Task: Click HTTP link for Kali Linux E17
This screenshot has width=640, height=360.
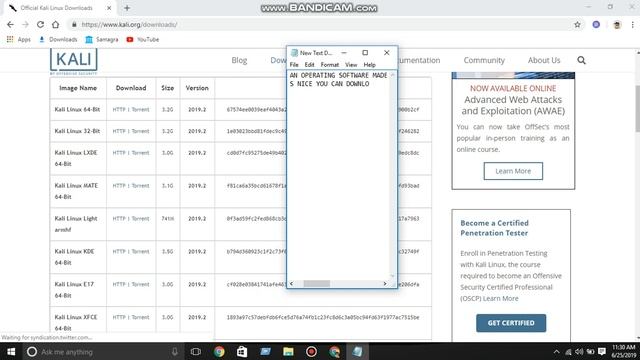Action: point(119,284)
